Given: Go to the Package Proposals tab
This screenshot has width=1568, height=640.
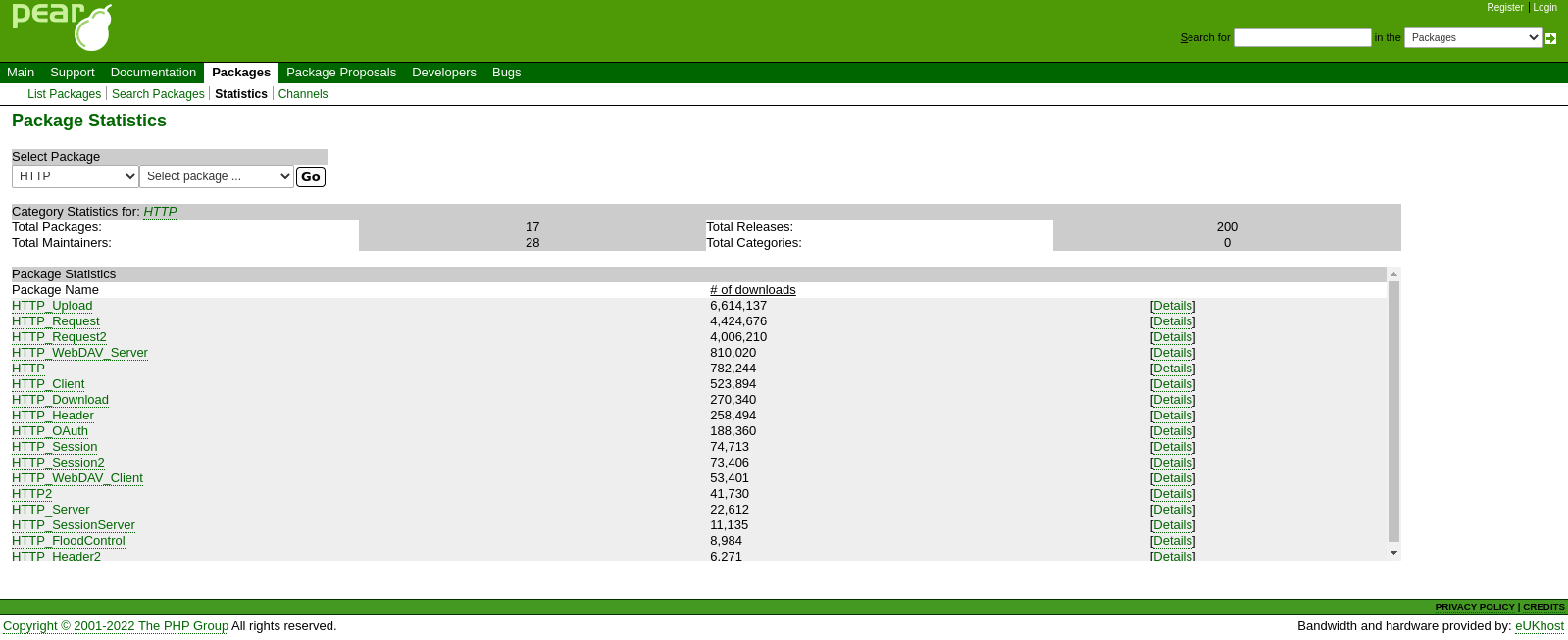Looking at the screenshot, I should point(340,73).
